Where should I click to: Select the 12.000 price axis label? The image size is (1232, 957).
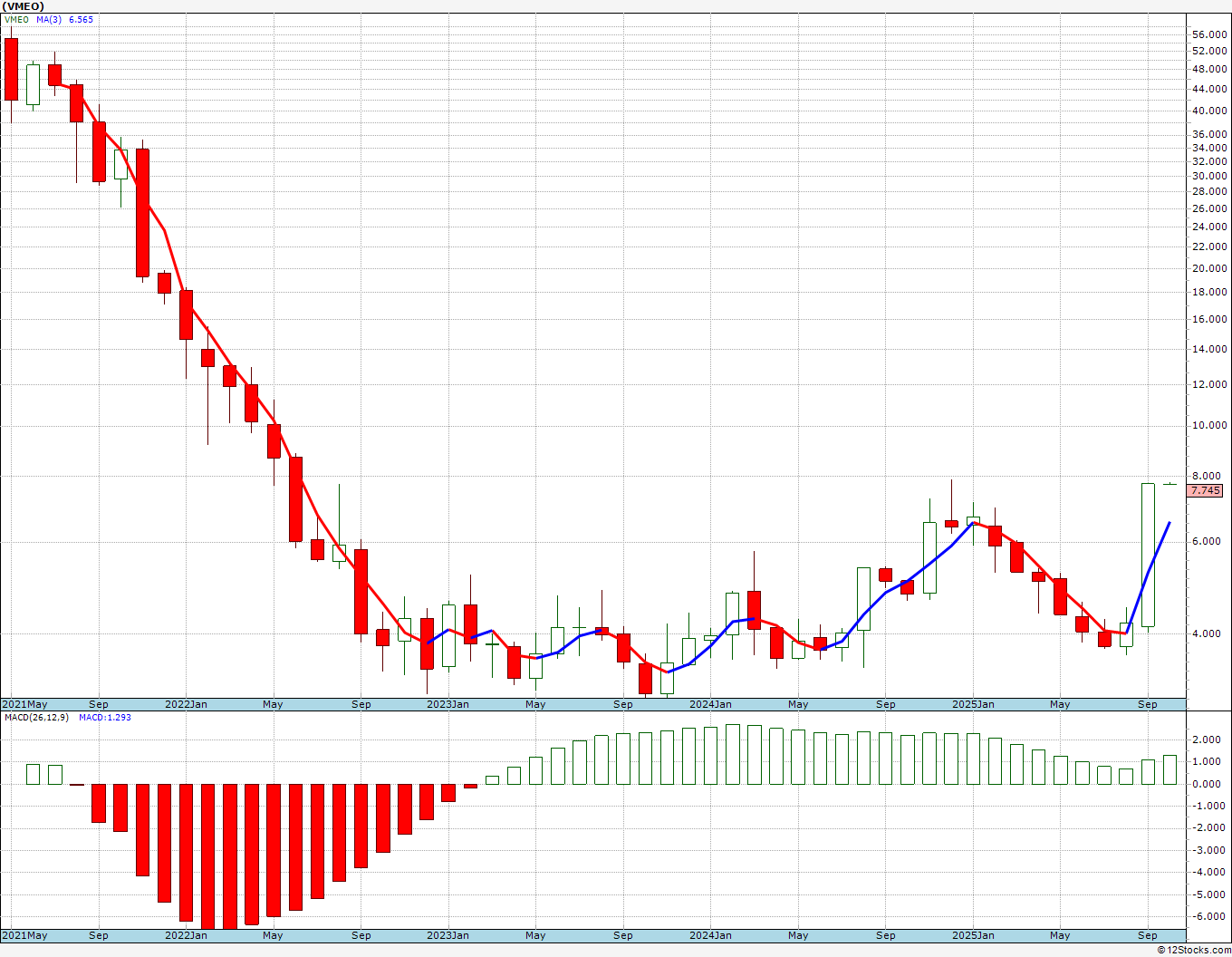tap(1210, 384)
